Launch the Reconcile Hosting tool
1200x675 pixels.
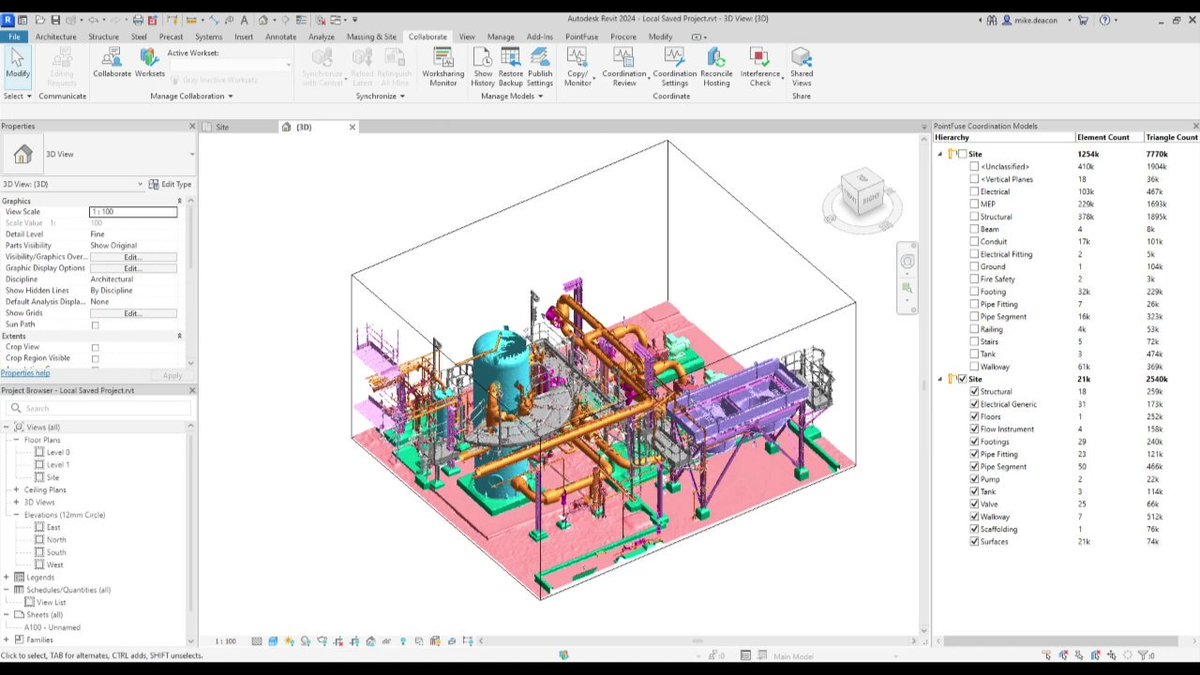click(x=716, y=67)
